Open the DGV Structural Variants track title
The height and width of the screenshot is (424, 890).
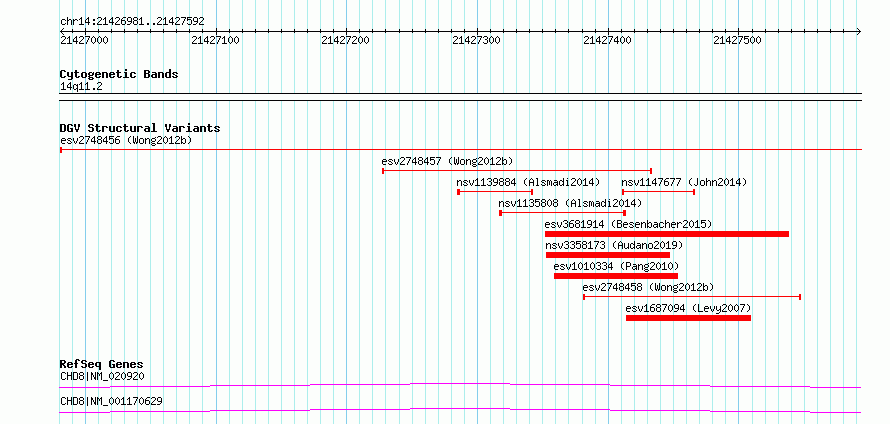[140, 128]
